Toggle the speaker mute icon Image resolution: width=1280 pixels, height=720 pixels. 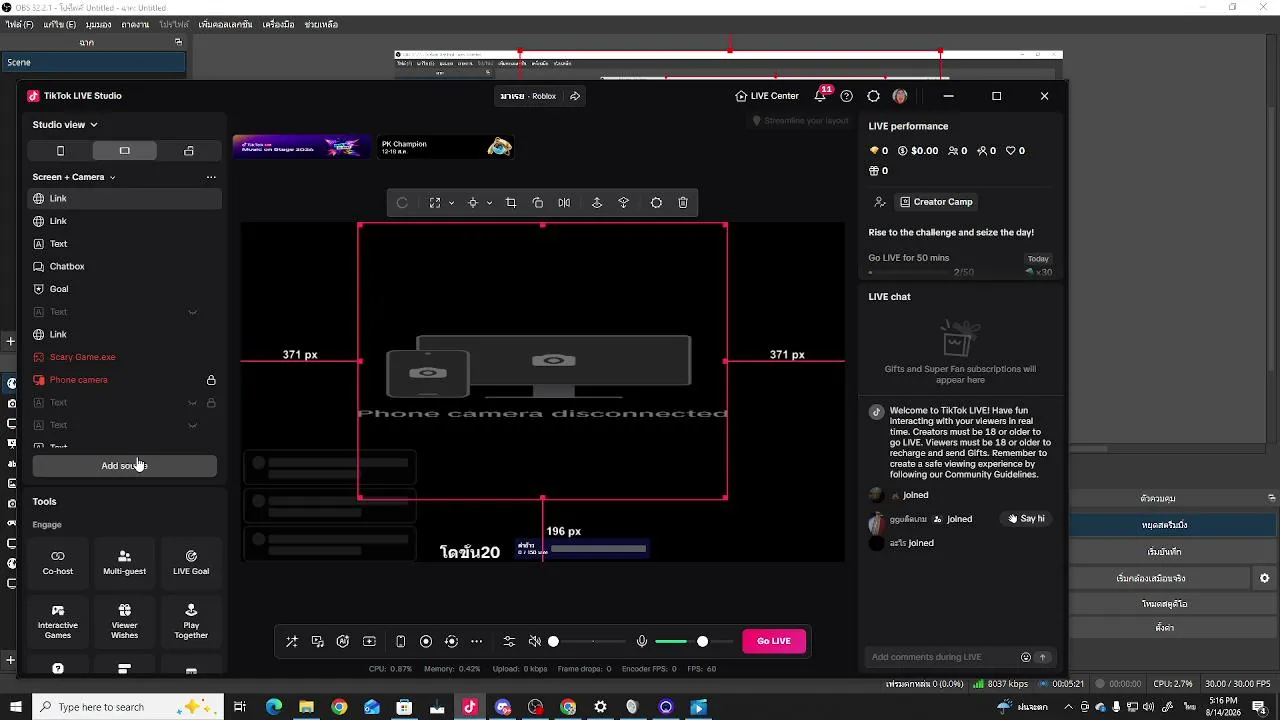pos(535,641)
